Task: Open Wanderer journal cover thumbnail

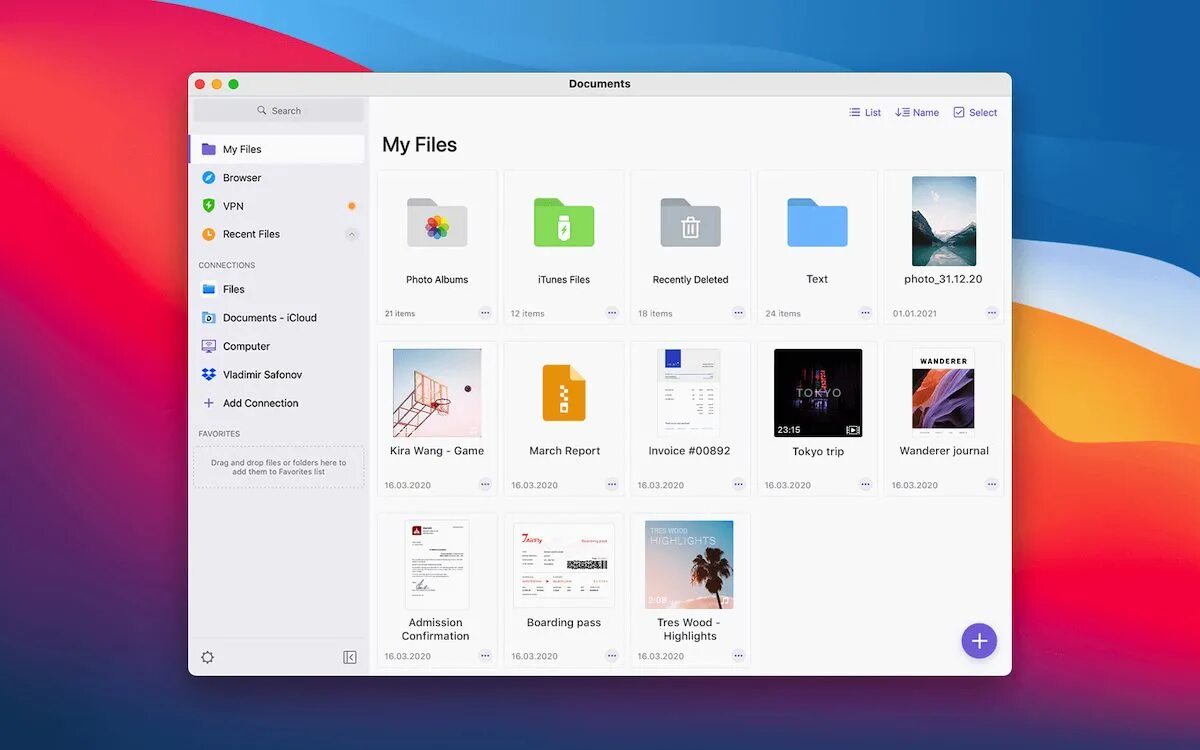Action: click(944, 392)
